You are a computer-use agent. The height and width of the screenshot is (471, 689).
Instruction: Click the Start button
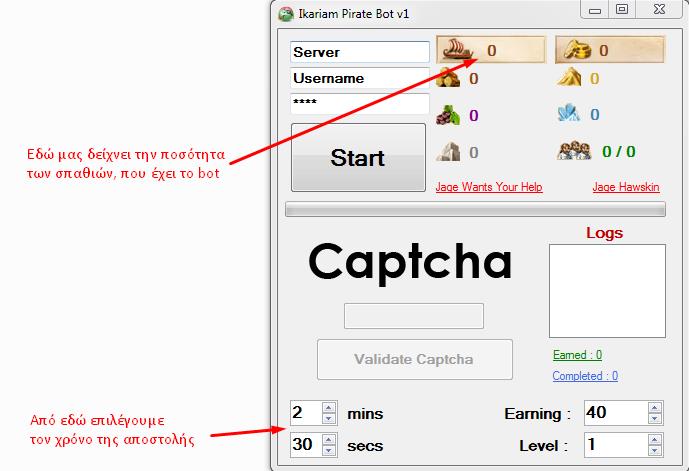(359, 157)
